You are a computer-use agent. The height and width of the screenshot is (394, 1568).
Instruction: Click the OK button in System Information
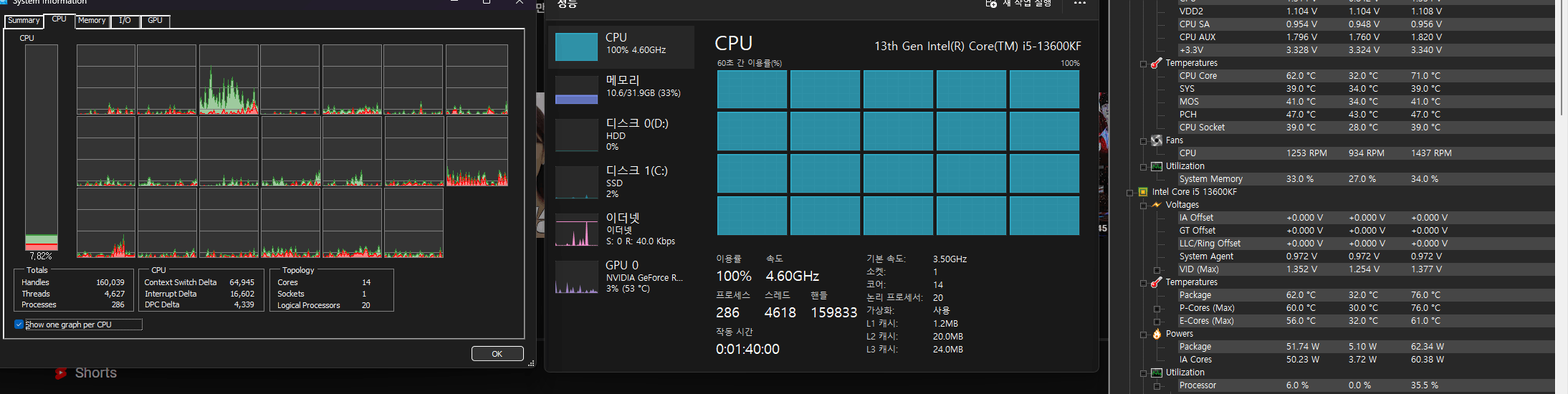[x=497, y=354]
